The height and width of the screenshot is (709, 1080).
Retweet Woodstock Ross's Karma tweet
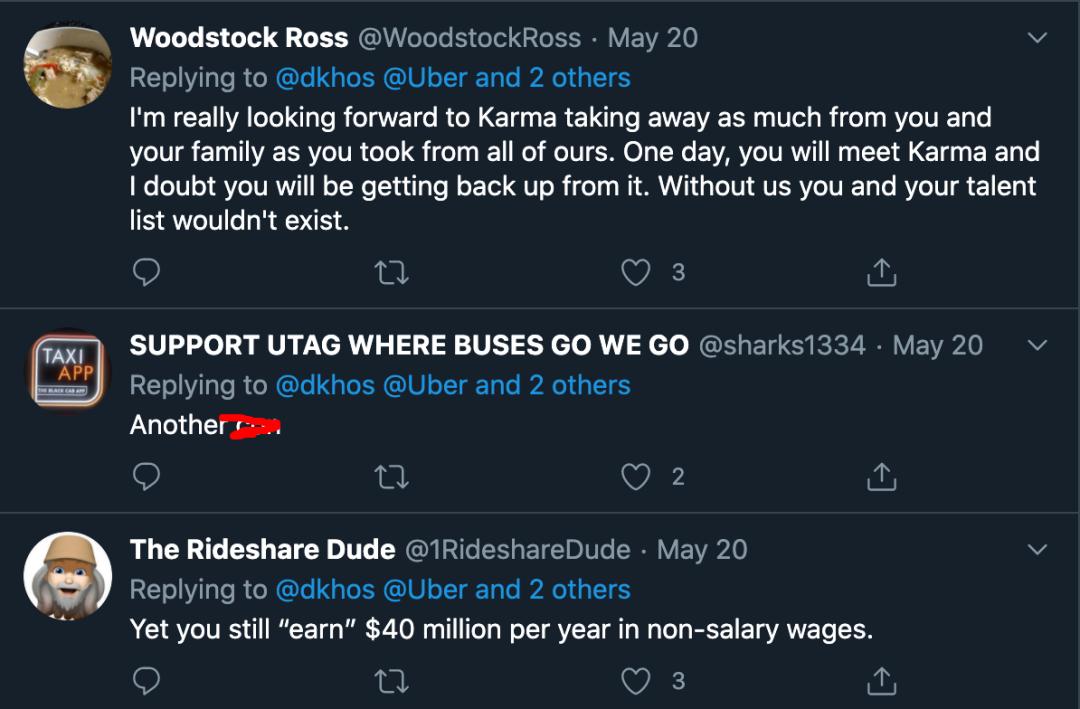click(x=391, y=272)
